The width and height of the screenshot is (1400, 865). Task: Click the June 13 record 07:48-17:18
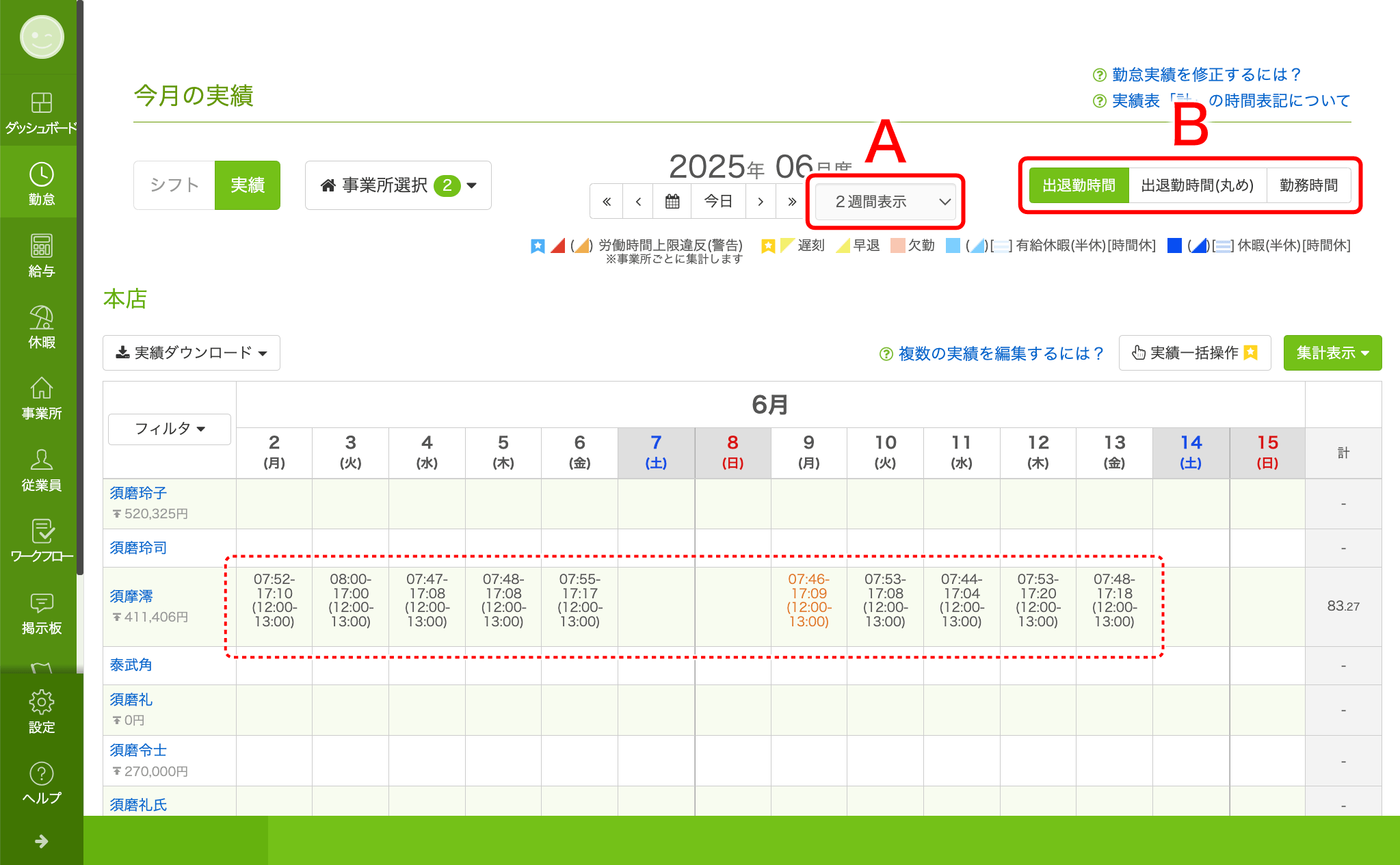(x=1115, y=600)
